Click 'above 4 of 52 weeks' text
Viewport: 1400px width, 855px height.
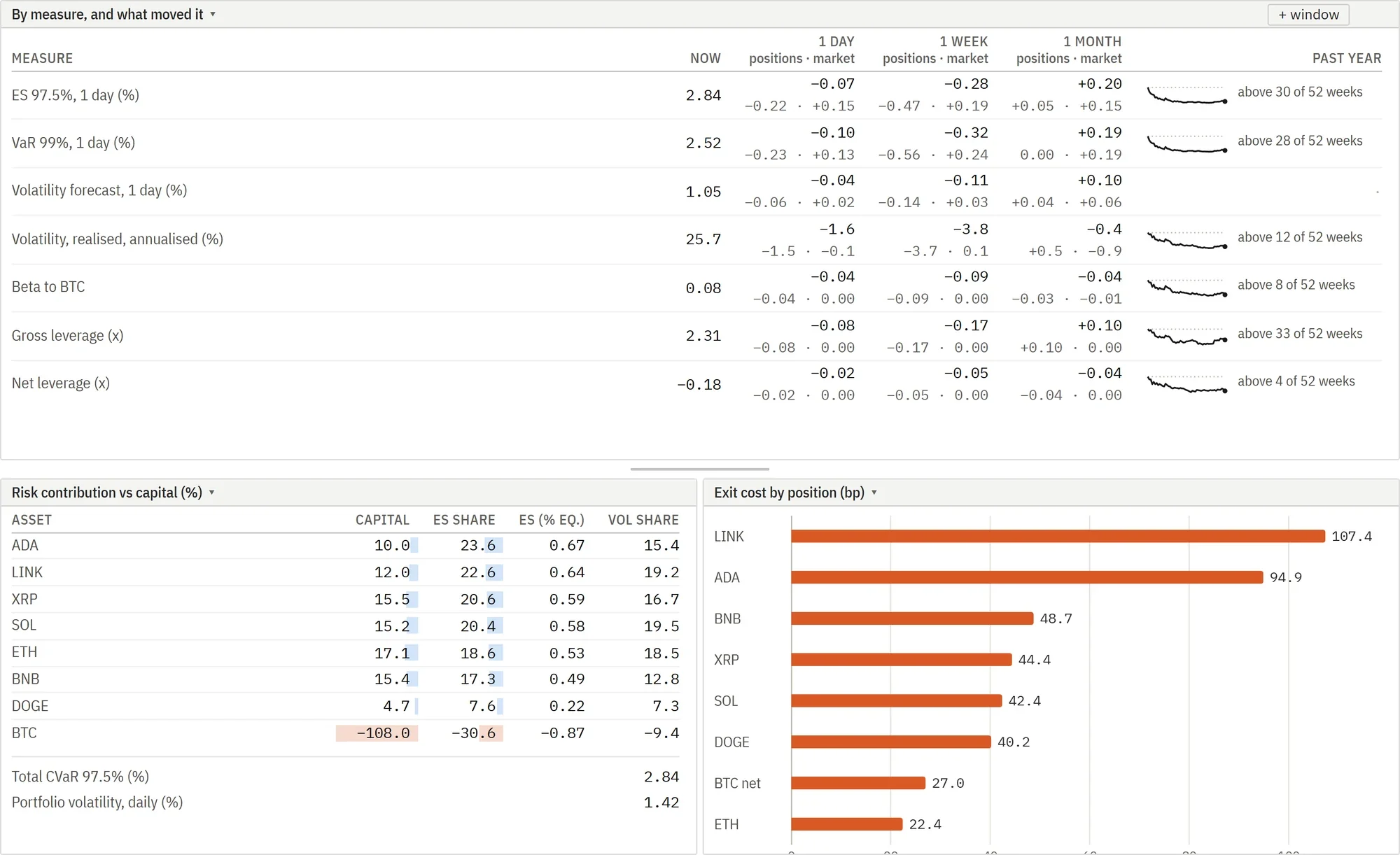click(1296, 381)
